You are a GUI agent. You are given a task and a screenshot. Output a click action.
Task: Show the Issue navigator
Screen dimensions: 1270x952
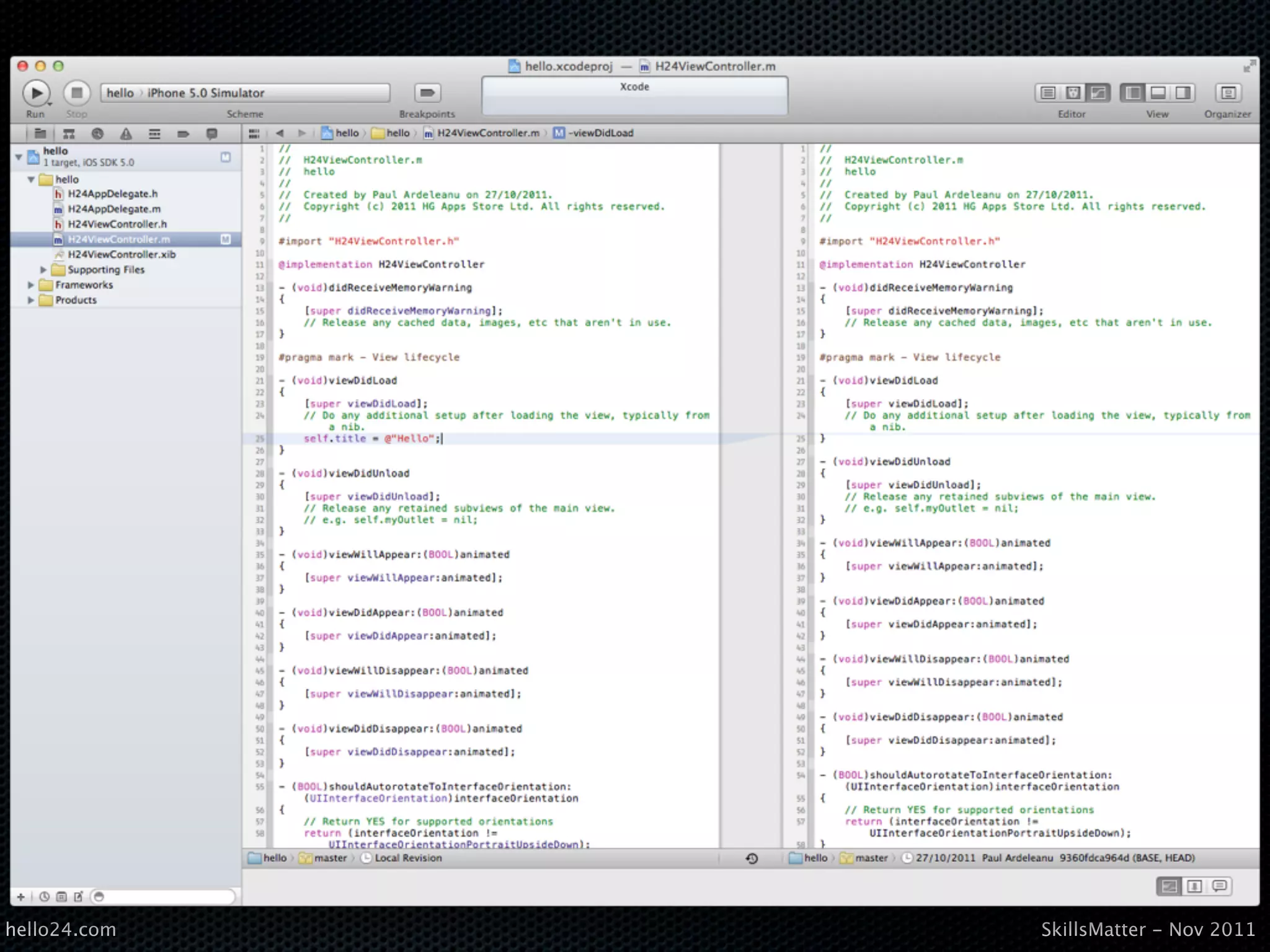pos(126,134)
